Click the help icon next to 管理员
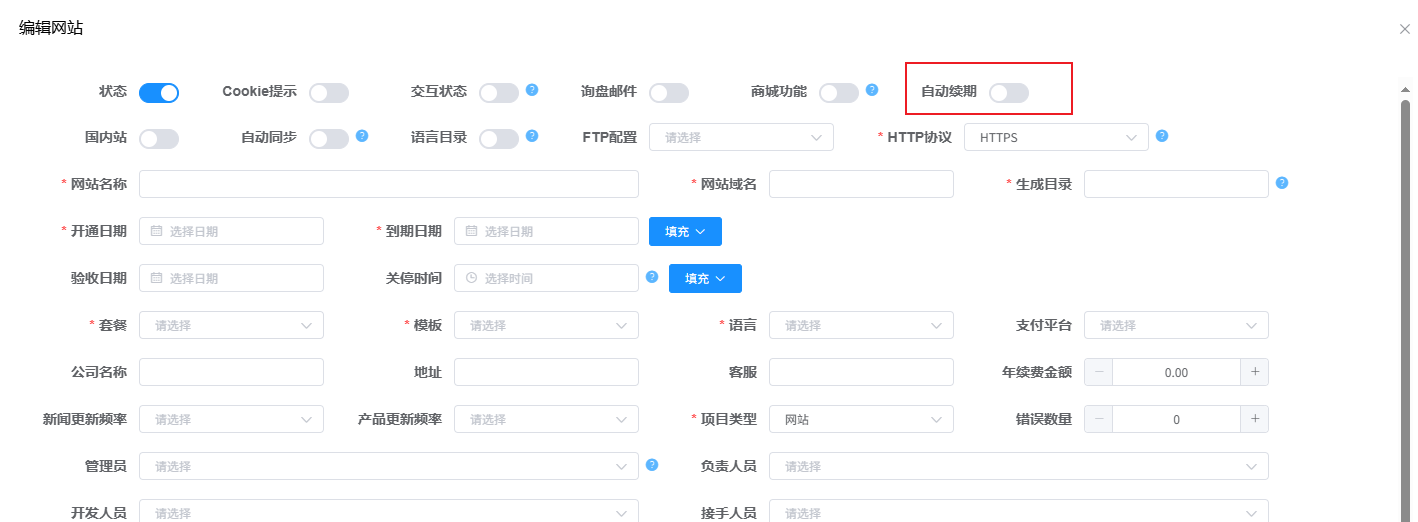Screen dimensions: 1418x522 [652, 465]
